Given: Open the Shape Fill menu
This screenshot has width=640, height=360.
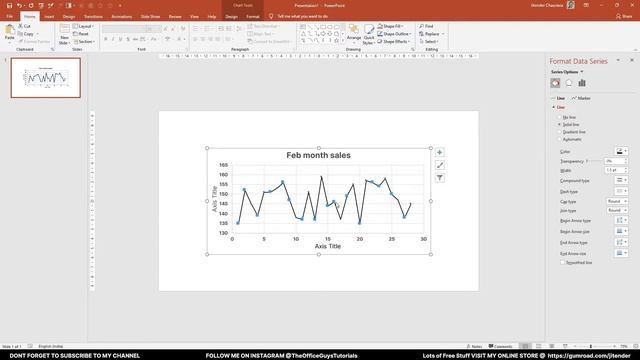Looking at the screenshot, I should (x=390, y=26).
